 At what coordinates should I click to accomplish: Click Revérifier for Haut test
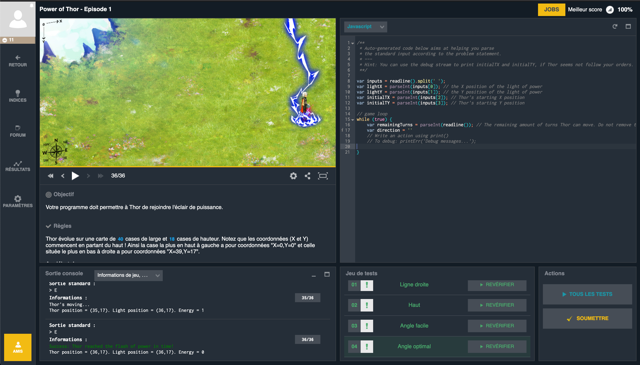[x=497, y=305]
